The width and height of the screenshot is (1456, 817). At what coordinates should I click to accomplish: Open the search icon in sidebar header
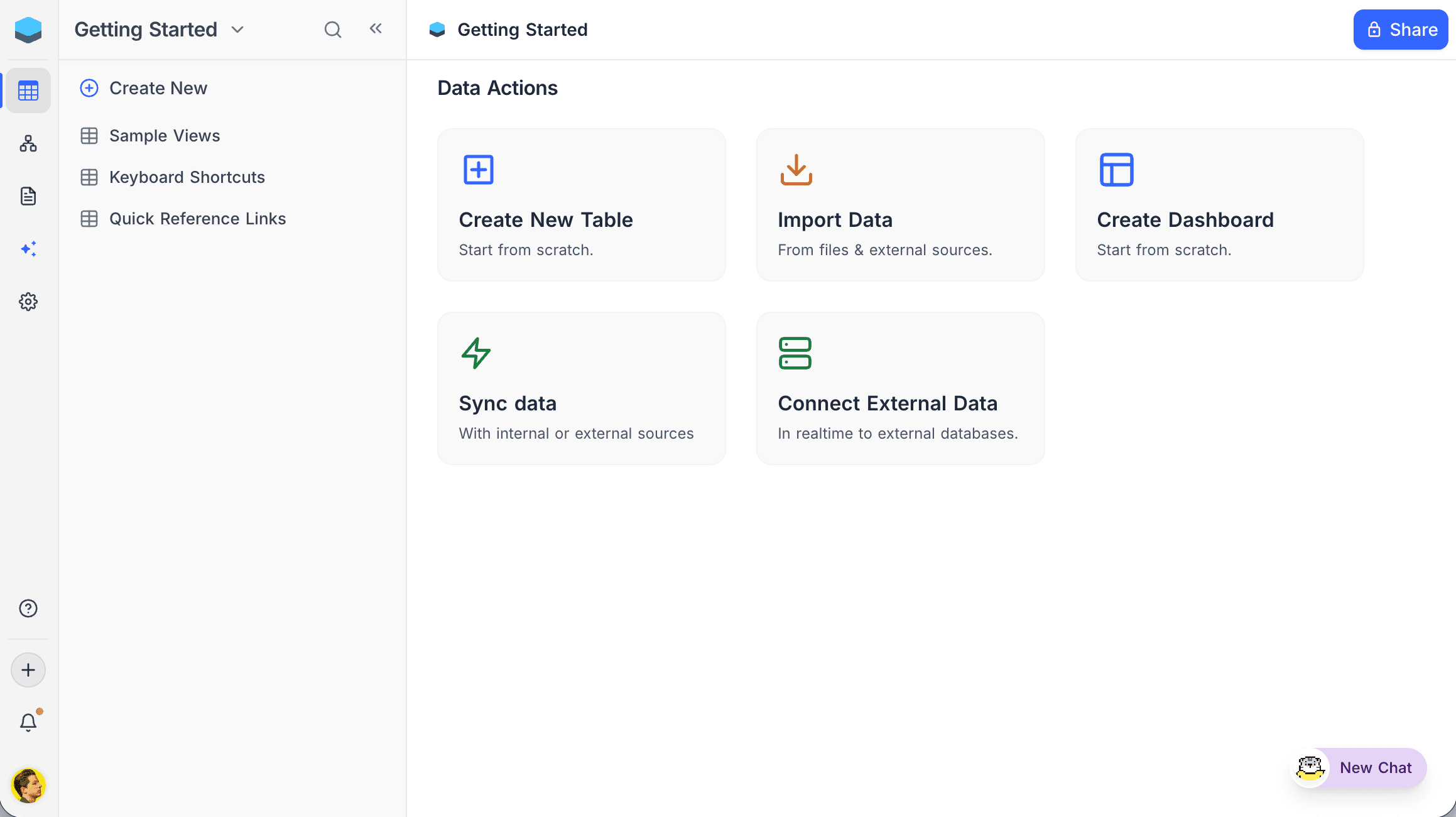coord(332,30)
